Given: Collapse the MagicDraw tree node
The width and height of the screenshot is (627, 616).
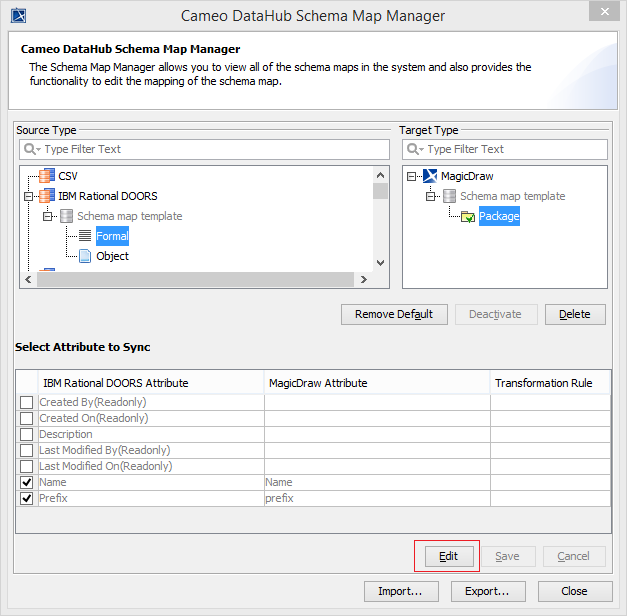Looking at the screenshot, I should coord(412,176).
